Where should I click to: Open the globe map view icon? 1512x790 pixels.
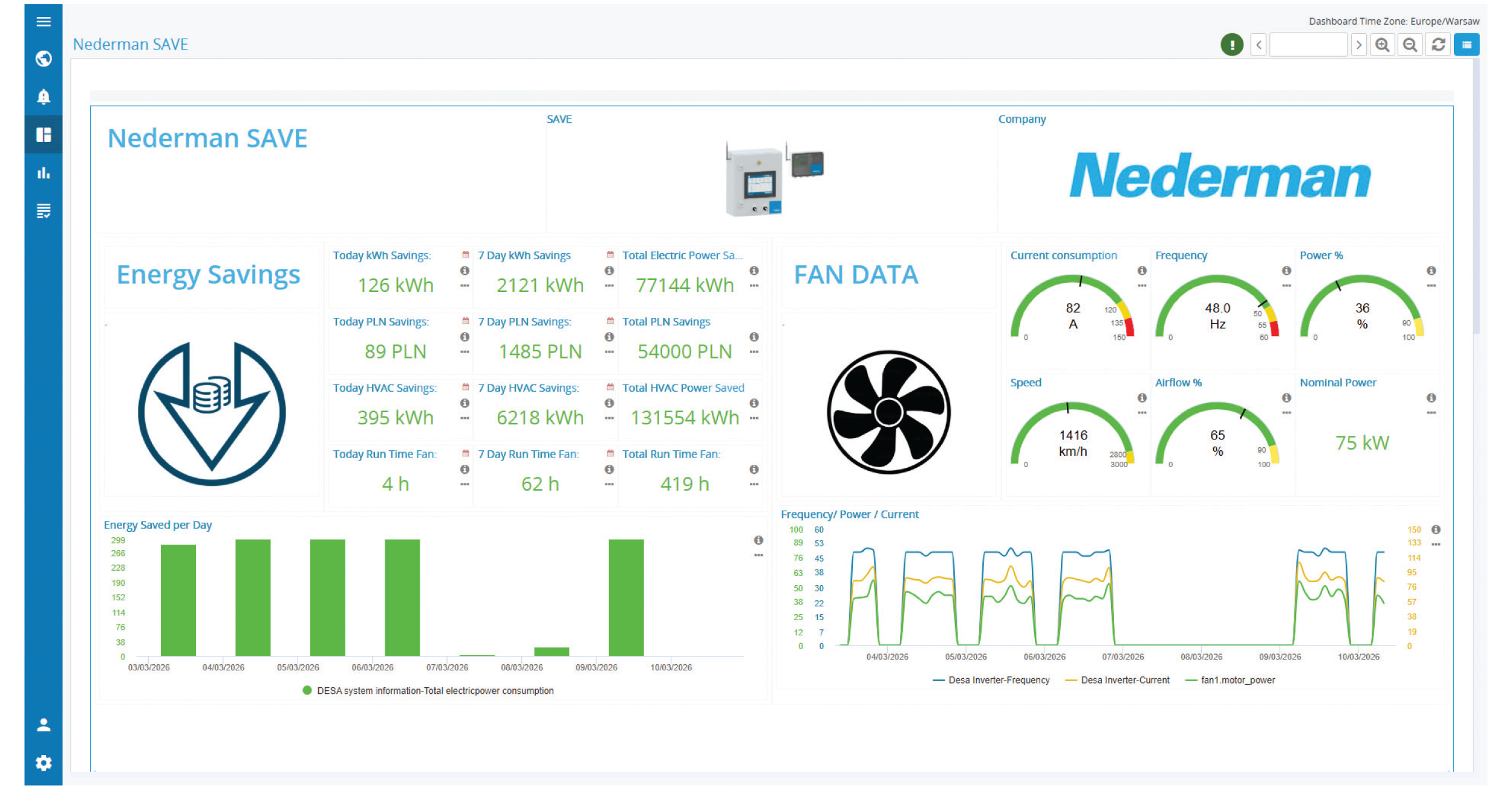point(44,59)
